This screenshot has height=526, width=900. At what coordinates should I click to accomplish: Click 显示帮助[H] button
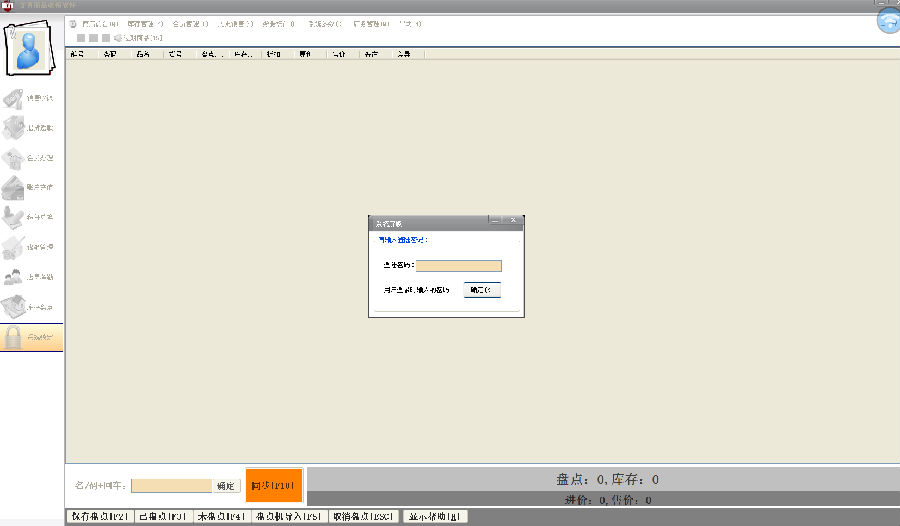click(435, 516)
